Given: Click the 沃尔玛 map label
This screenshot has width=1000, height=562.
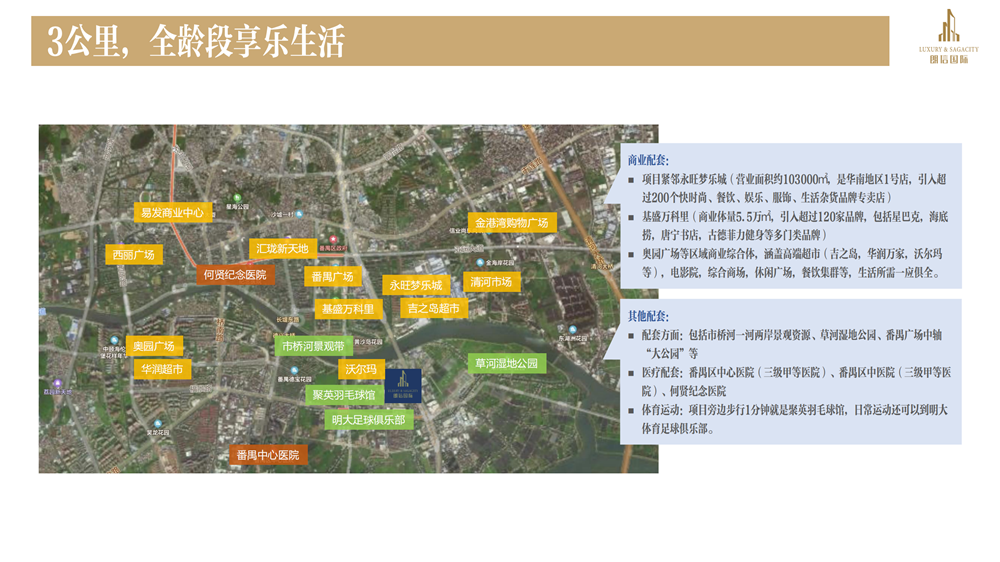Looking at the screenshot, I should pyautogui.click(x=360, y=369).
